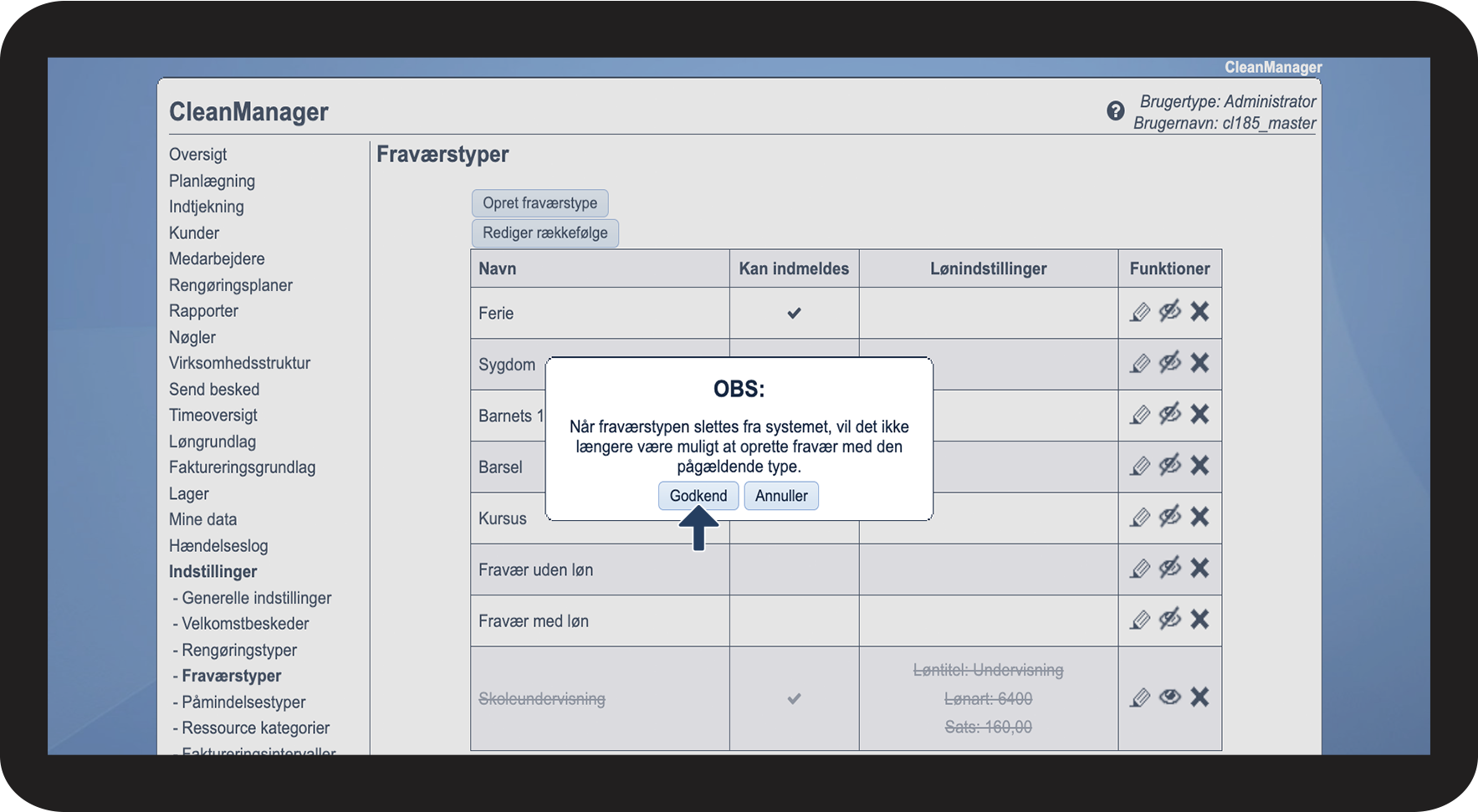Select Kunder in the sidebar
The width and height of the screenshot is (1478, 812).
pyautogui.click(x=194, y=233)
